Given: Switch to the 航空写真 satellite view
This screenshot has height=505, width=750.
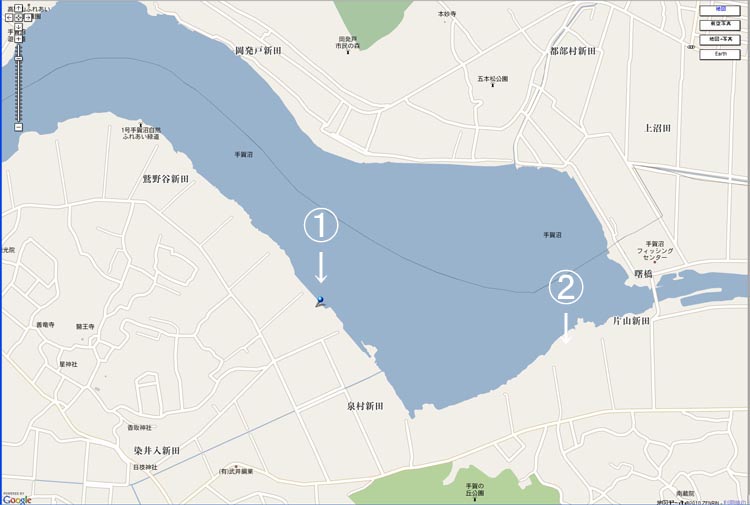Looking at the screenshot, I should click(x=720, y=25).
